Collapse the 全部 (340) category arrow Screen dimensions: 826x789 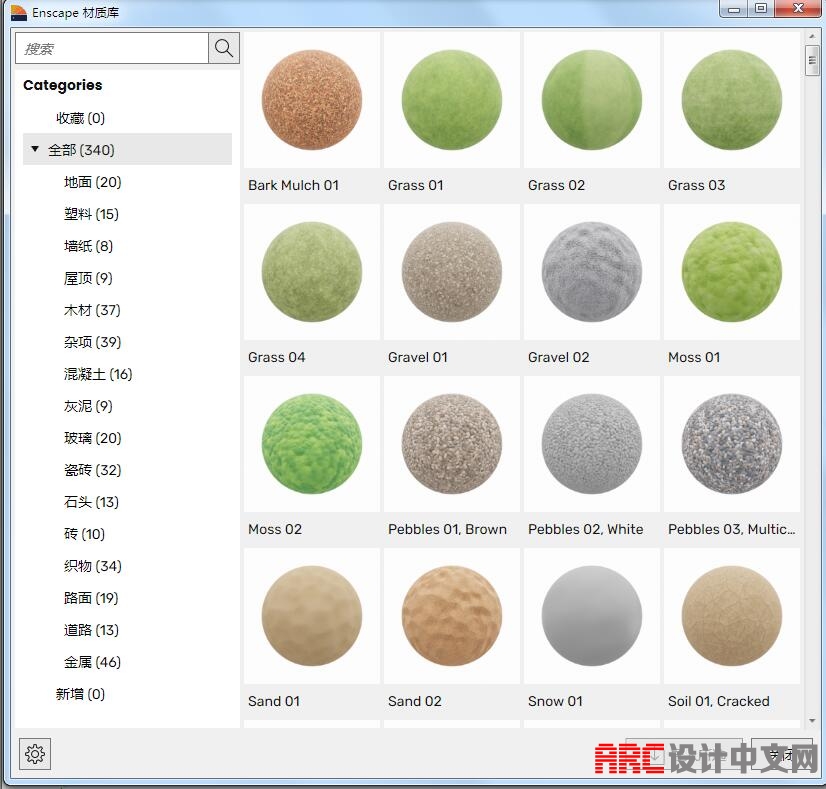[x=35, y=149]
